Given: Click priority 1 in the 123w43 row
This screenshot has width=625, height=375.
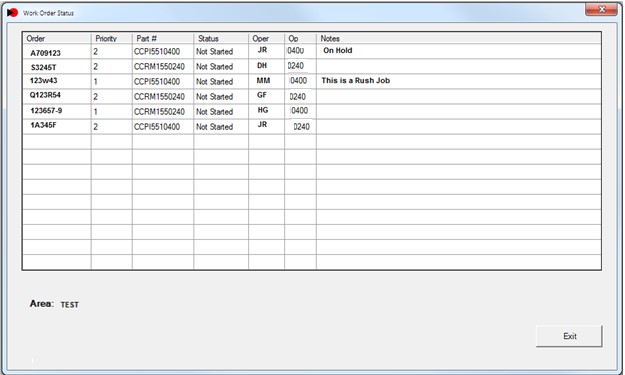Looking at the screenshot, I should point(96,82).
